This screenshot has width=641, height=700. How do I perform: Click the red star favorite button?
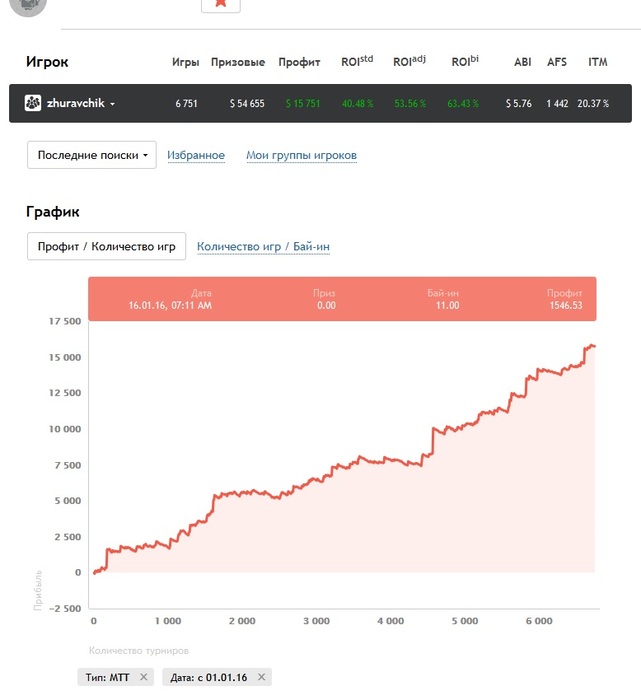click(x=221, y=4)
